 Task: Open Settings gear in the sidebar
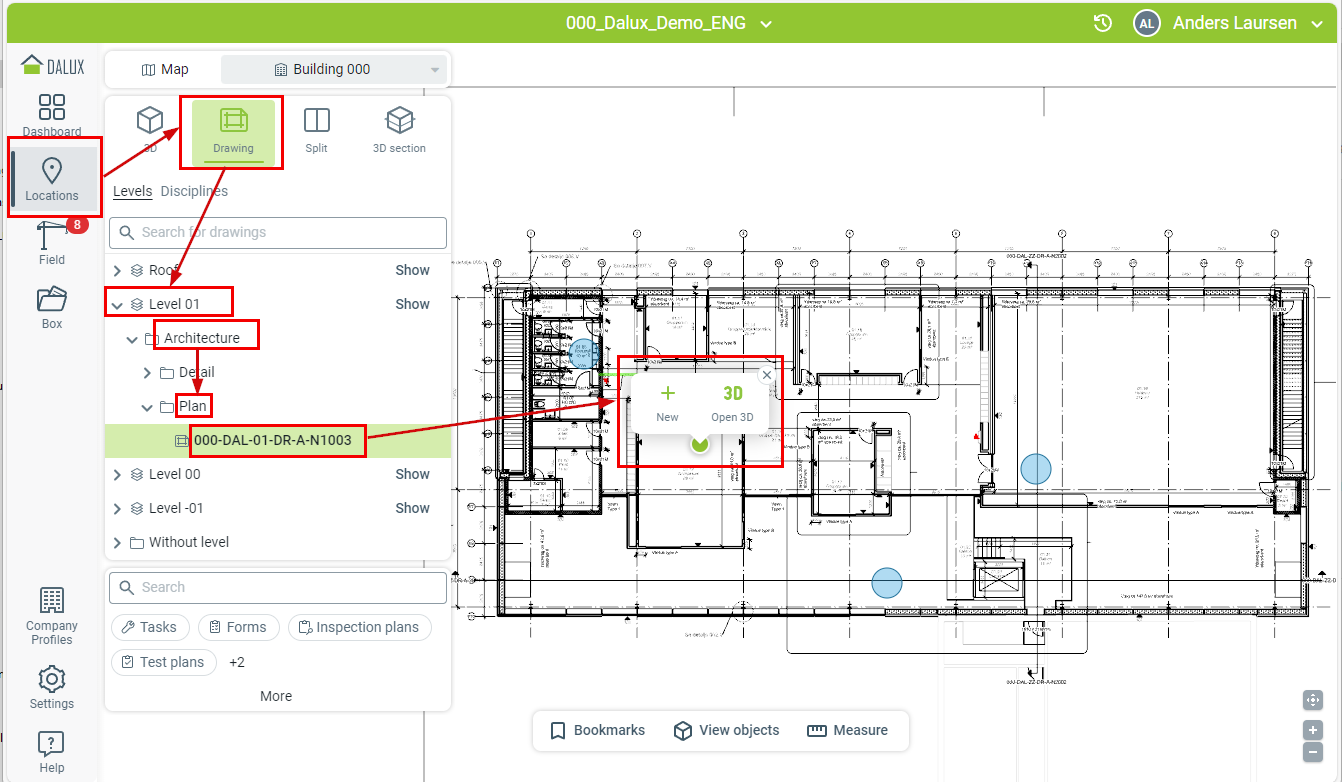coord(52,687)
